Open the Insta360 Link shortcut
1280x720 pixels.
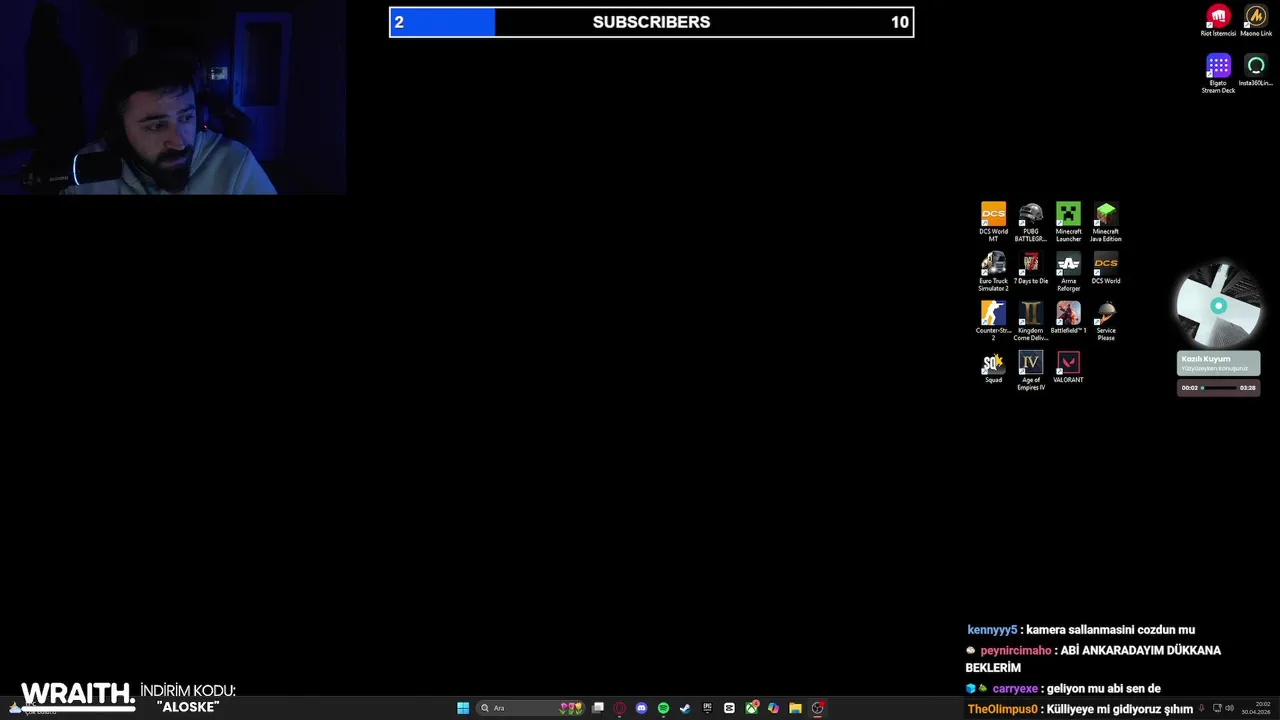coord(1256,70)
